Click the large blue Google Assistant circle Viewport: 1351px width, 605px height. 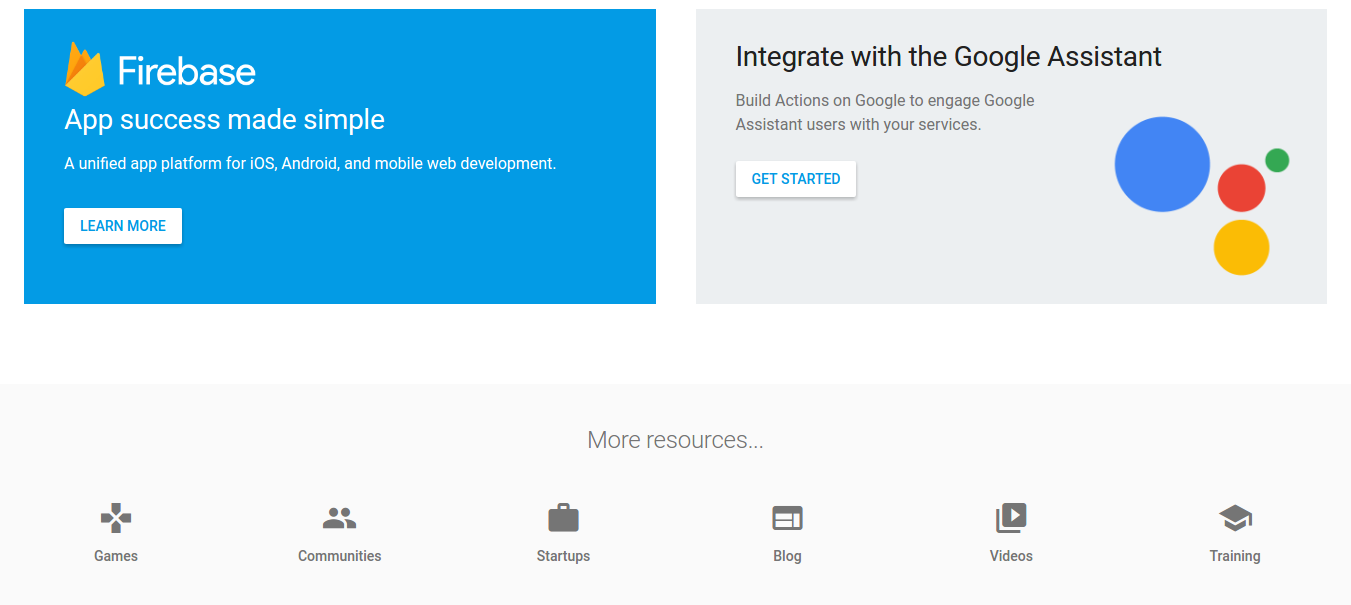coord(1162,164)
